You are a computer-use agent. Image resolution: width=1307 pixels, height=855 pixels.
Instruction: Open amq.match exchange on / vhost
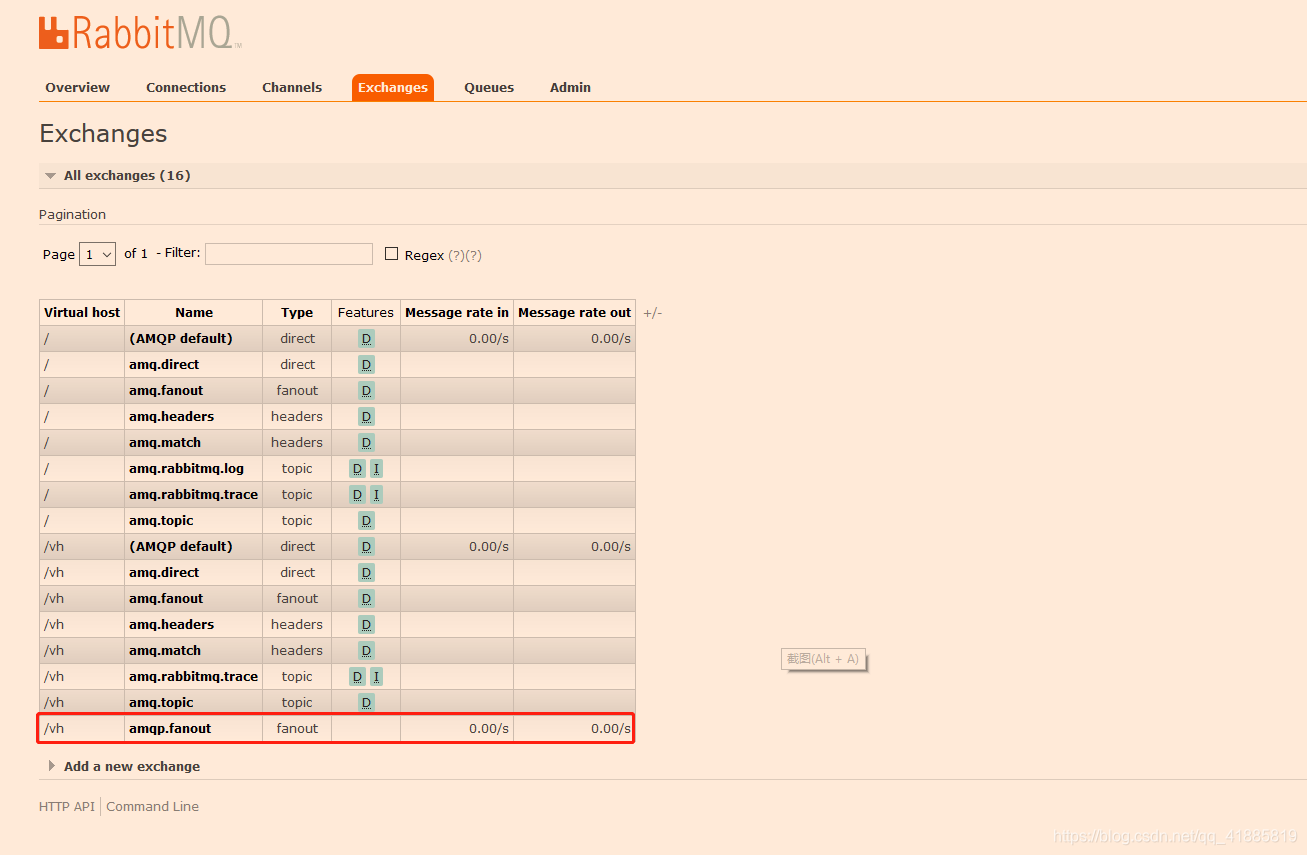[x=165, y=443]
